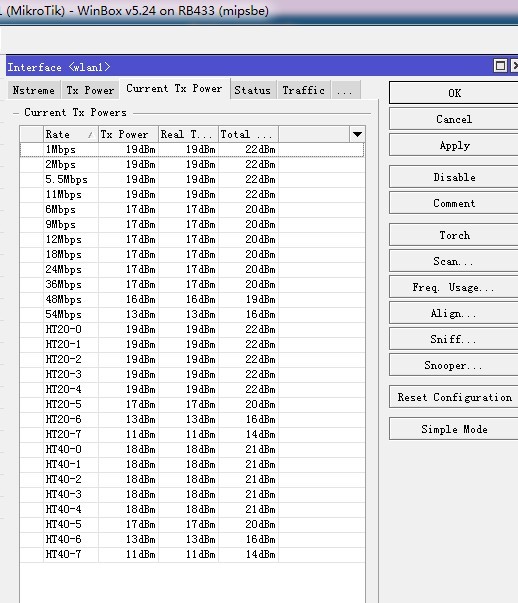Select the 6Mbps rate row
This screenshot has height=603, width=518.
click(x=192, y=209)
